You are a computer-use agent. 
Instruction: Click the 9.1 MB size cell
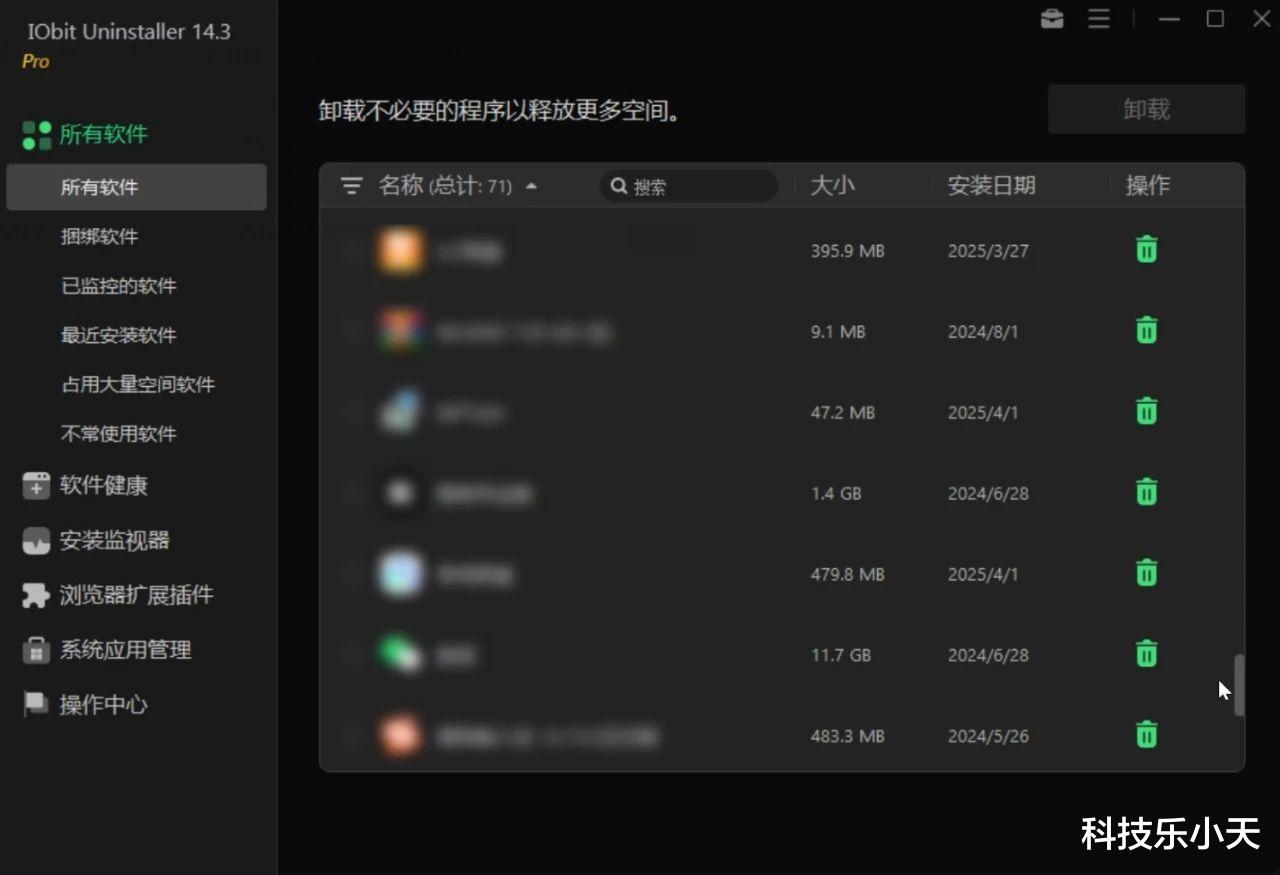(838, 332)
